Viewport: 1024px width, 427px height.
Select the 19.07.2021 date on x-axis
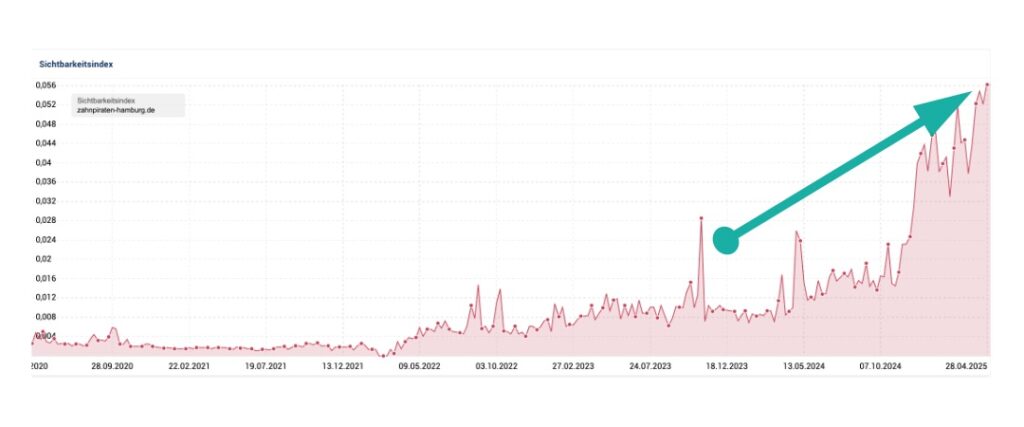266,367
